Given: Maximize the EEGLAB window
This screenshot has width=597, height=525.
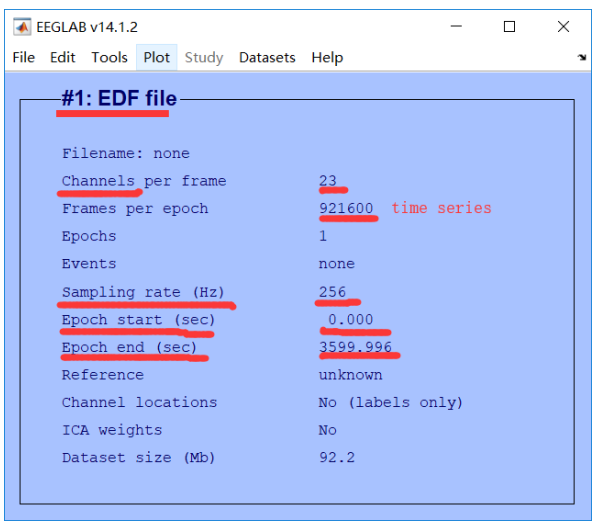Looking at the screenshot, I should [509, 26].
